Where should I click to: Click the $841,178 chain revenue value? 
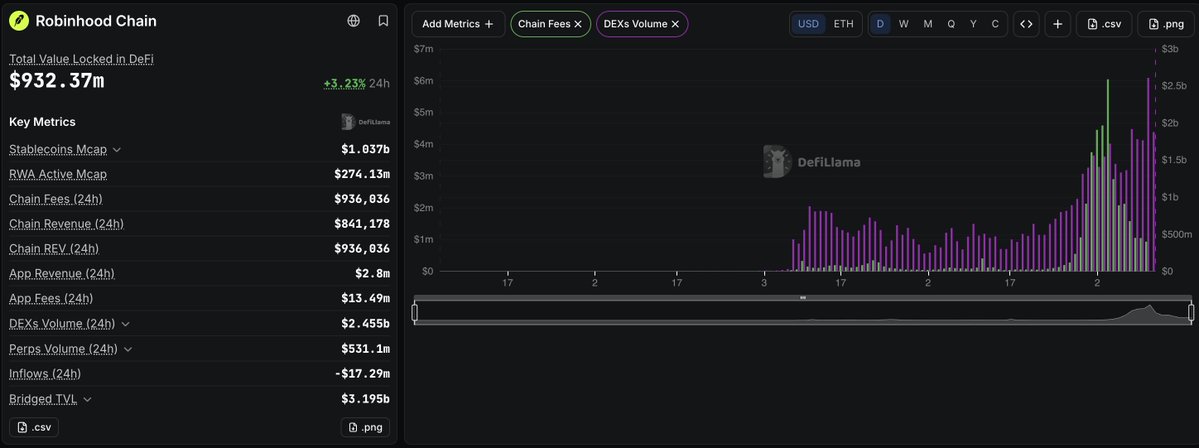362,224
